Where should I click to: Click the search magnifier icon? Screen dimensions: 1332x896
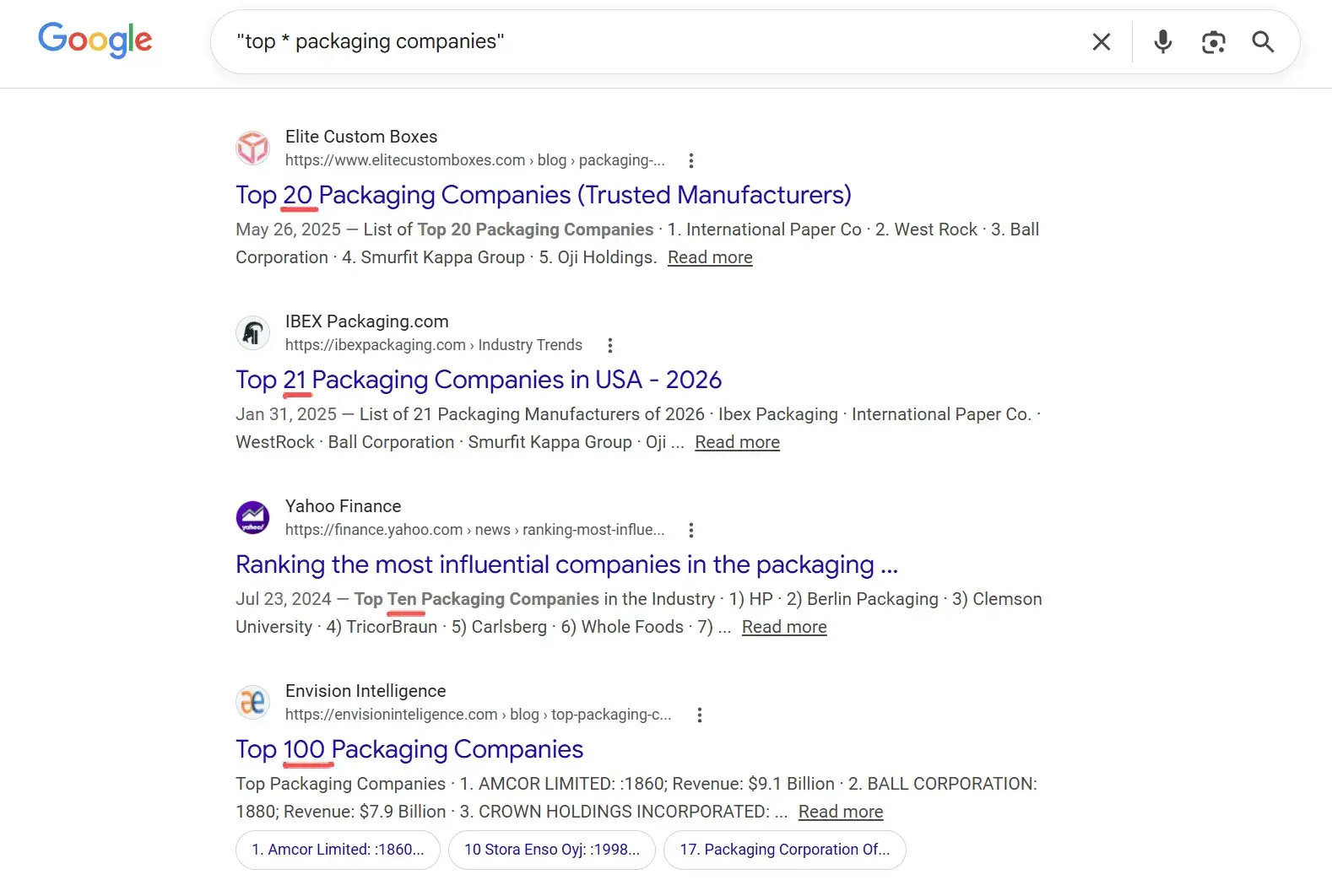point(1263,41)
